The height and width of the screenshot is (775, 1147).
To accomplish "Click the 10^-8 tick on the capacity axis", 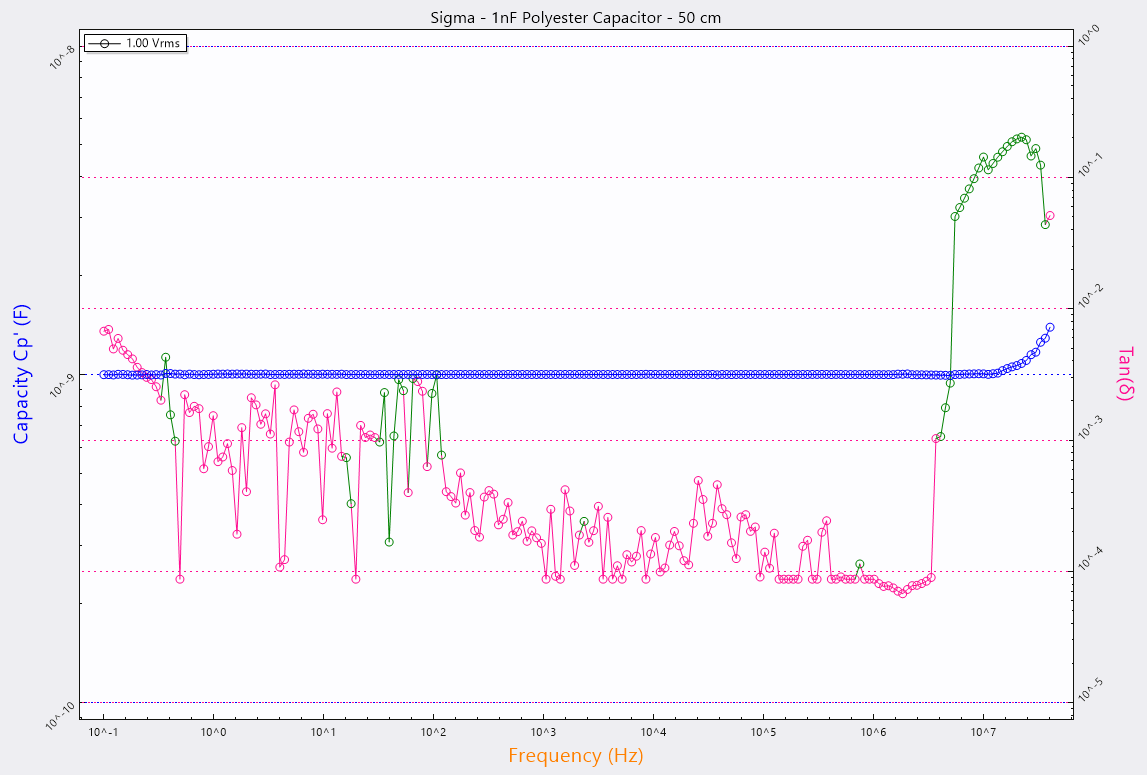I will tap(62, 56).
